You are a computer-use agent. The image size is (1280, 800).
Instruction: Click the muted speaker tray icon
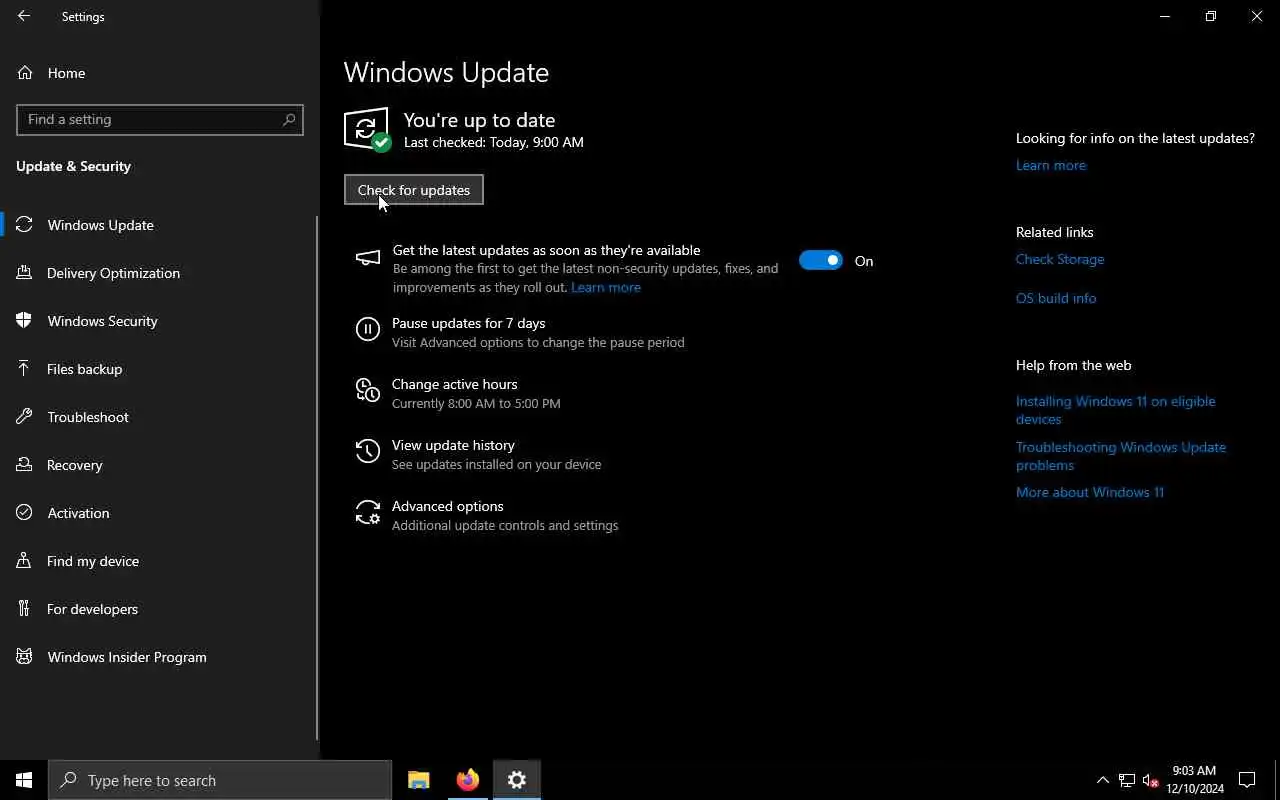(1150, 780)
